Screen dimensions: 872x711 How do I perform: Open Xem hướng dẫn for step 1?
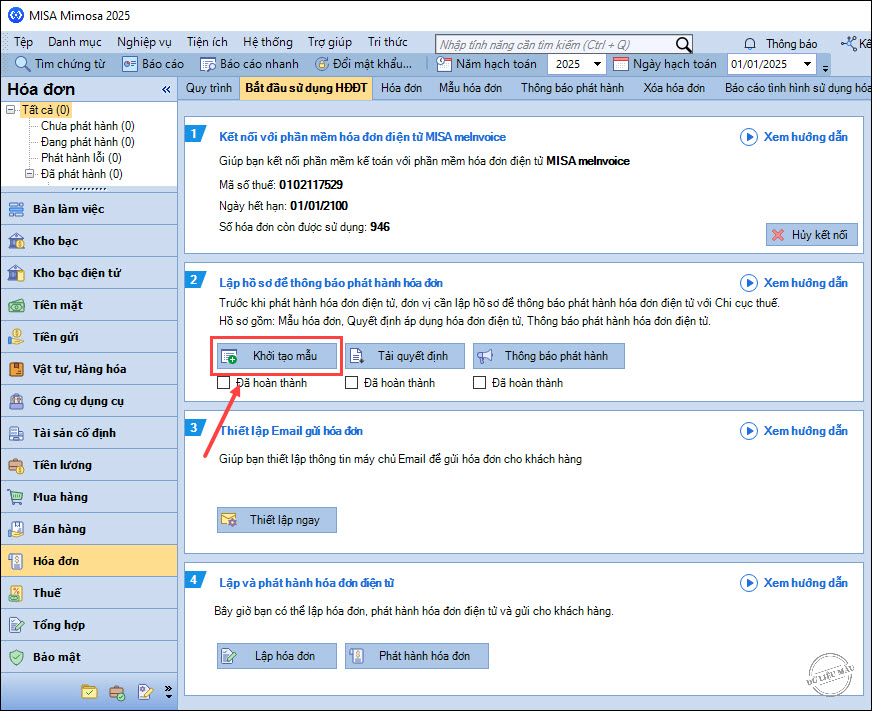tap(794, 137)
